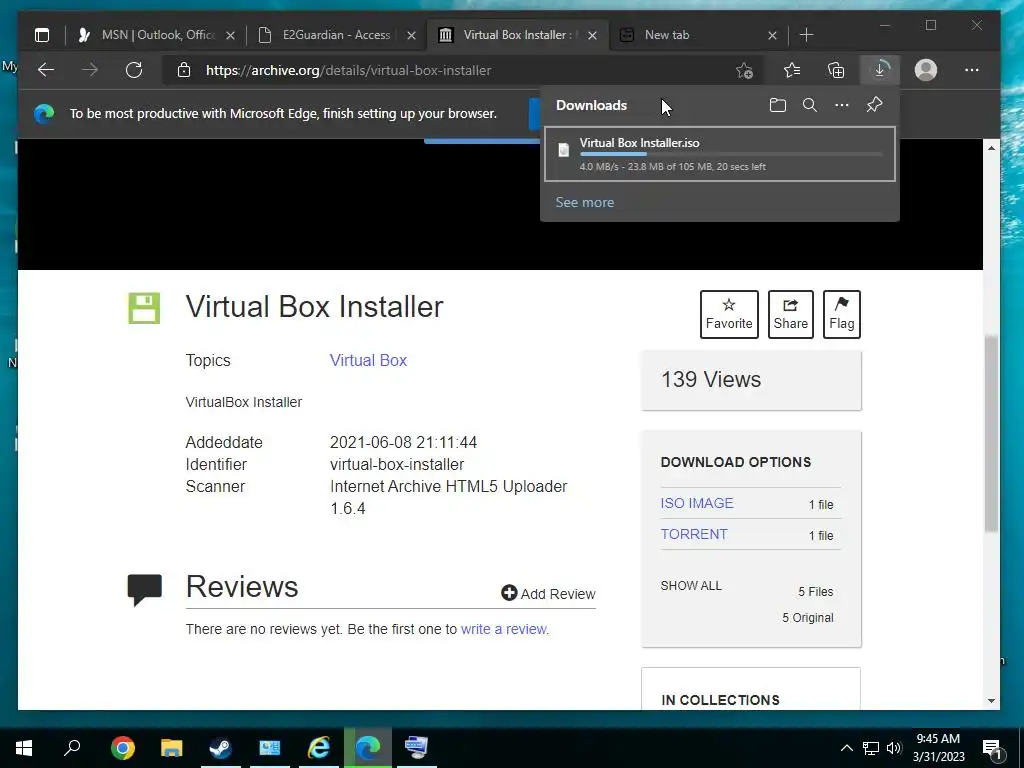Screen dimensions: 1024x768
Task: Choose the TORRENT download option
Action: click(x=694, y=534)
